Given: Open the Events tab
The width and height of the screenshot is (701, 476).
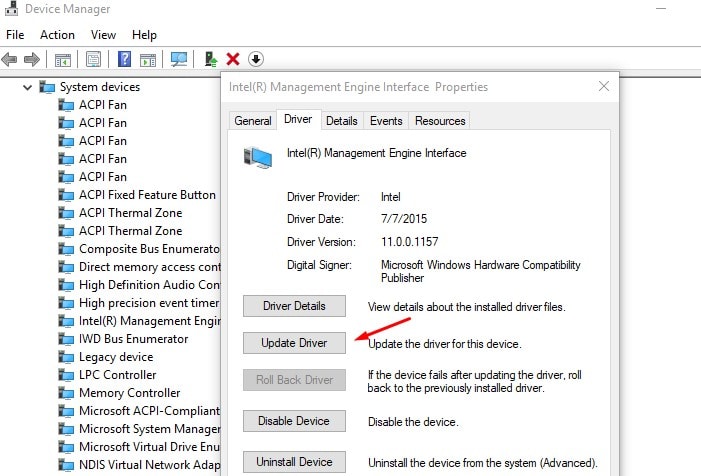Looking at the screenshot, I should click(x=386, y=121).
